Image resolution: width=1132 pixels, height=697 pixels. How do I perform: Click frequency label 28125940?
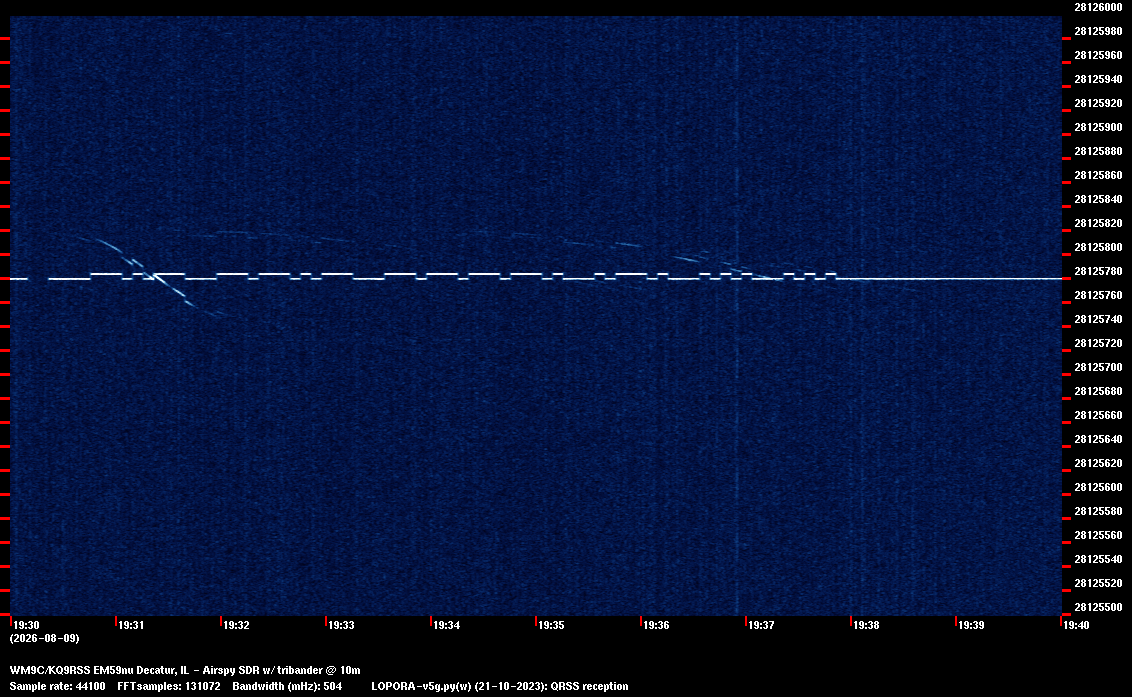tap(1098, 79)
